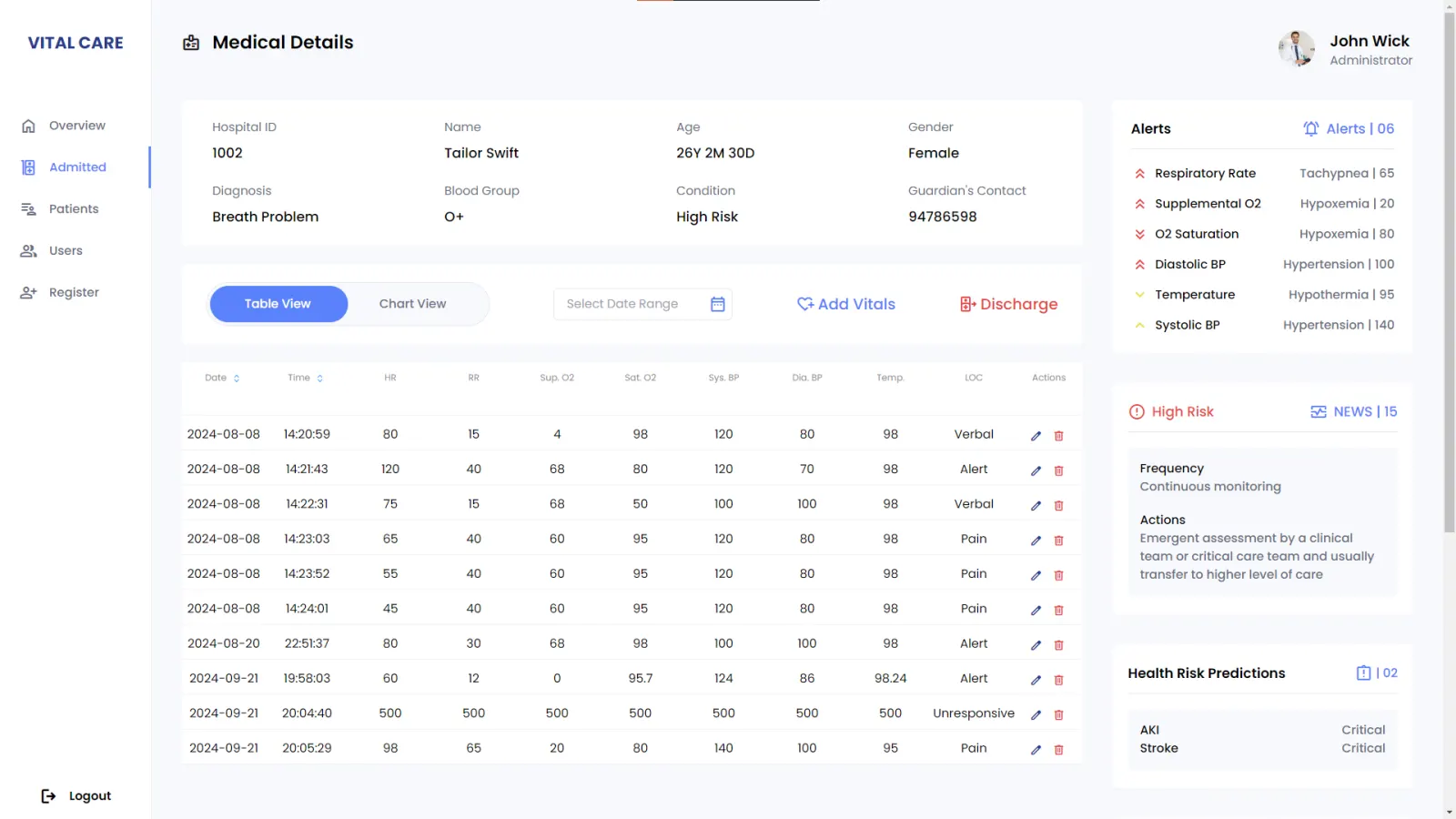Viewport: 1456px width, 819px height.
Task: Click Add Vitals button
Action: pos(846,304)
